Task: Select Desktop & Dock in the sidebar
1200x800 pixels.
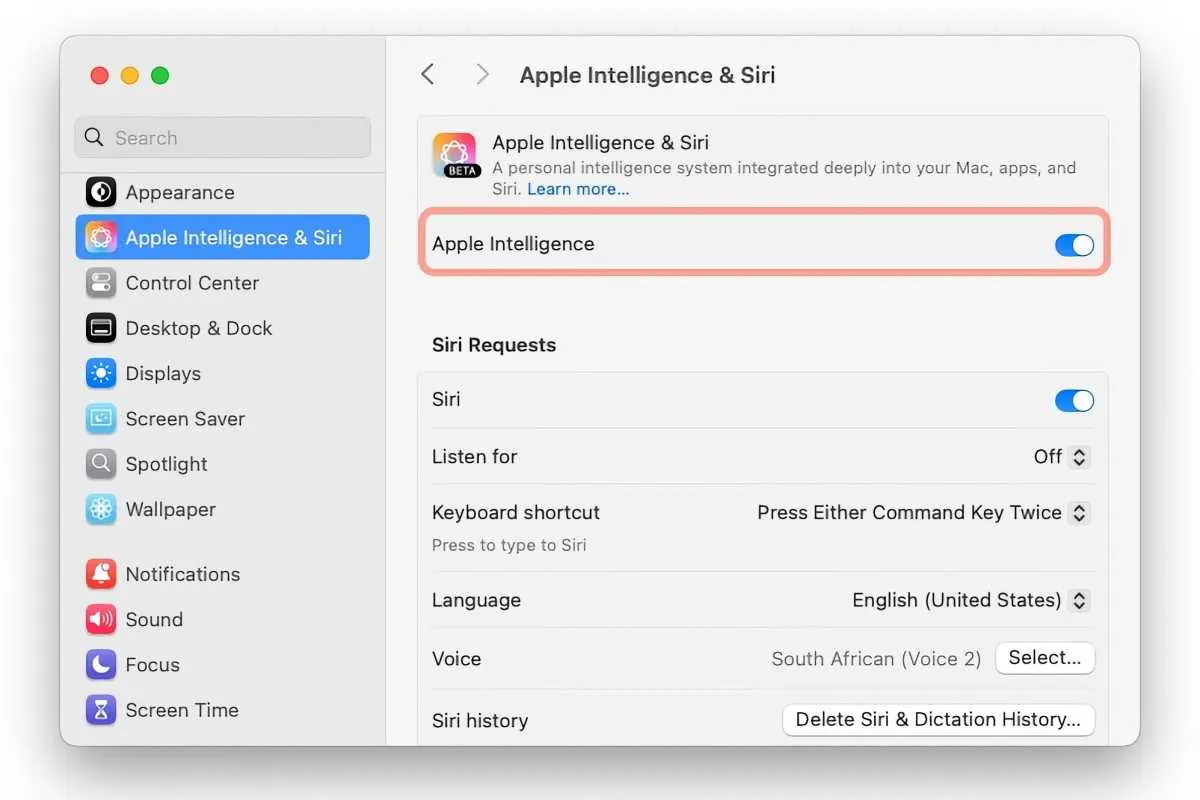Action: [x=223, y=328]
